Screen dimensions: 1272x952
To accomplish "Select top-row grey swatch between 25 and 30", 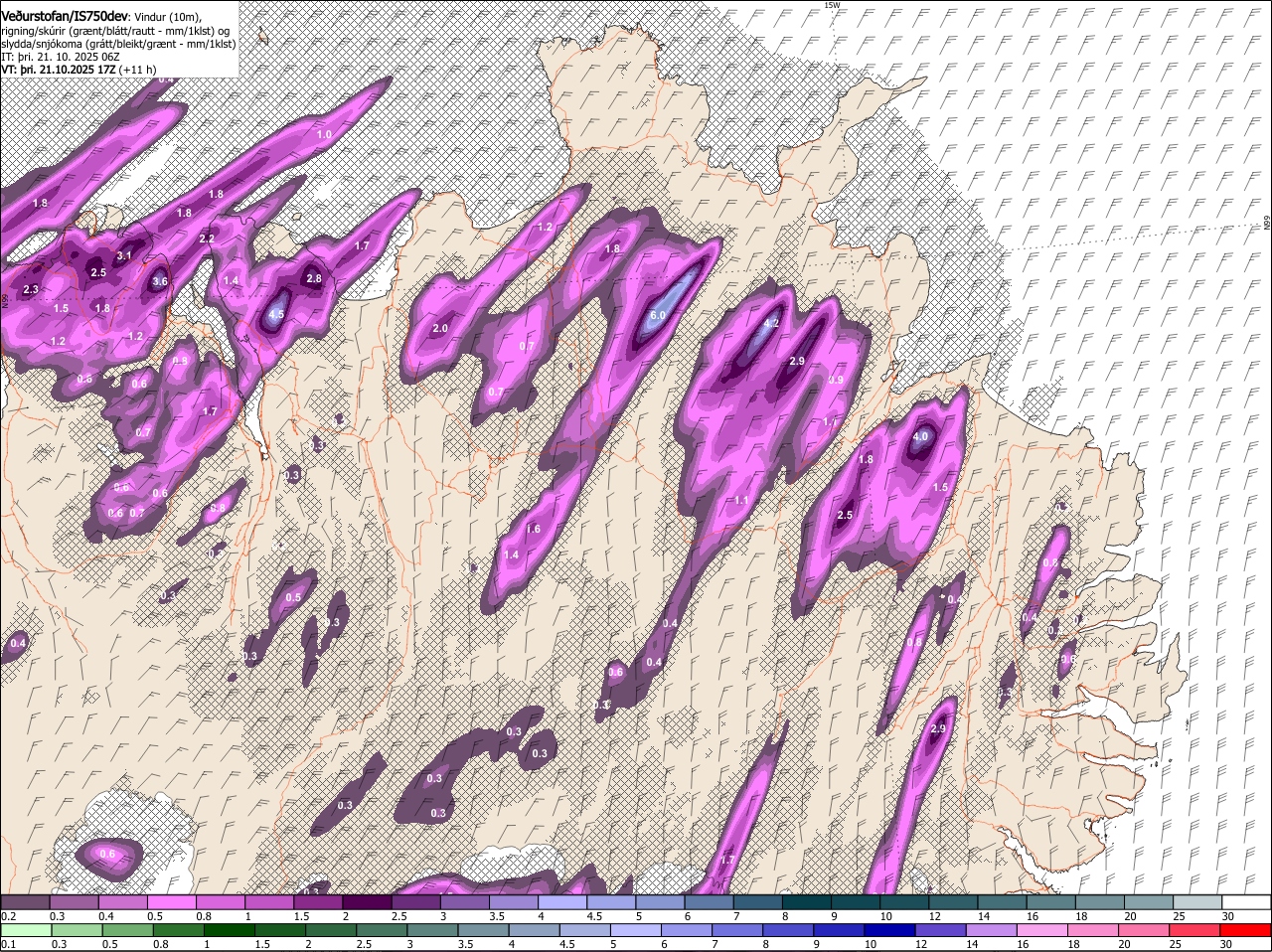I will point(1198,902).
